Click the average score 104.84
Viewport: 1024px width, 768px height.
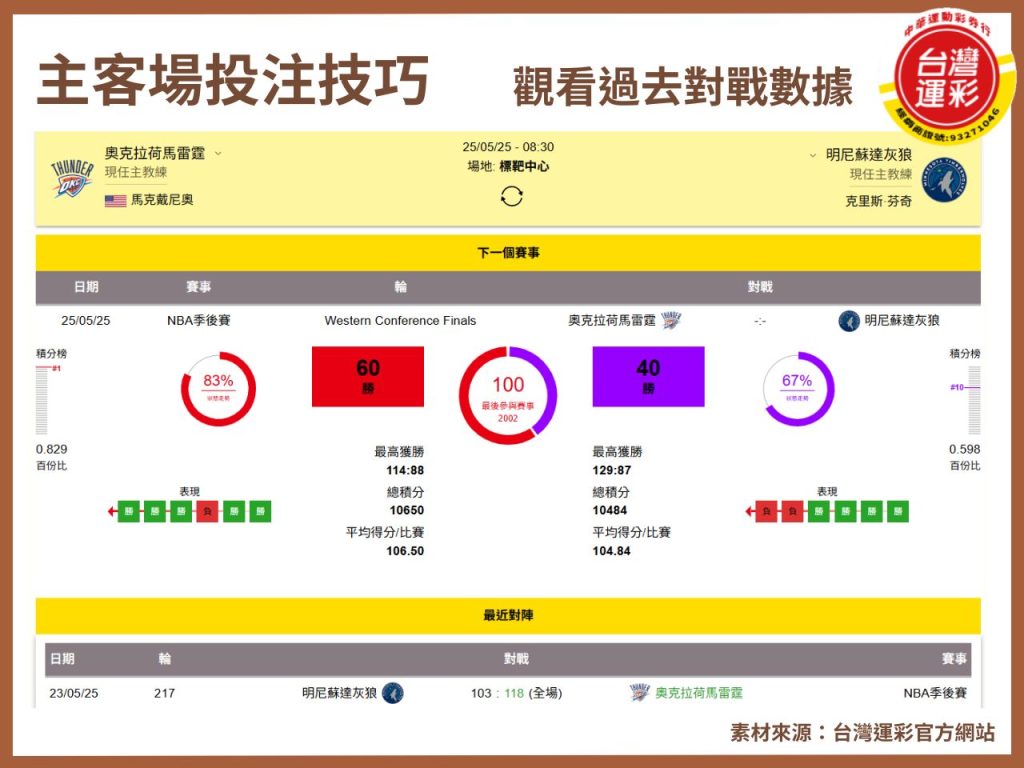click(612, 551)
